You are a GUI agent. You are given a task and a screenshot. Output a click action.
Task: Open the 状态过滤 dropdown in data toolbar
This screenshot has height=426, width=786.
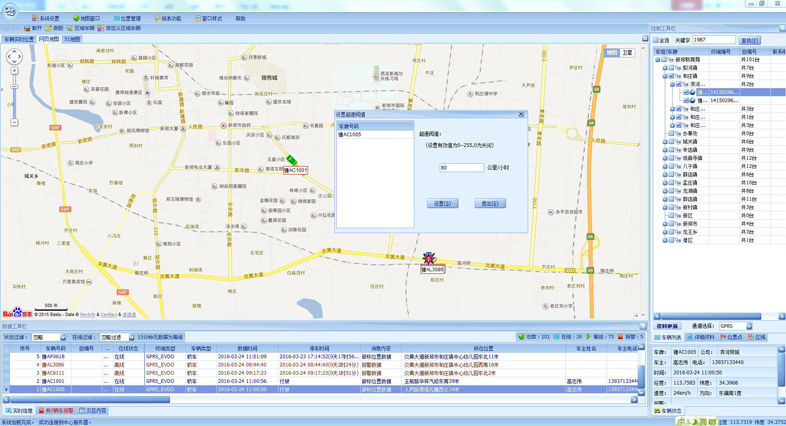click(x=62, y=338)
